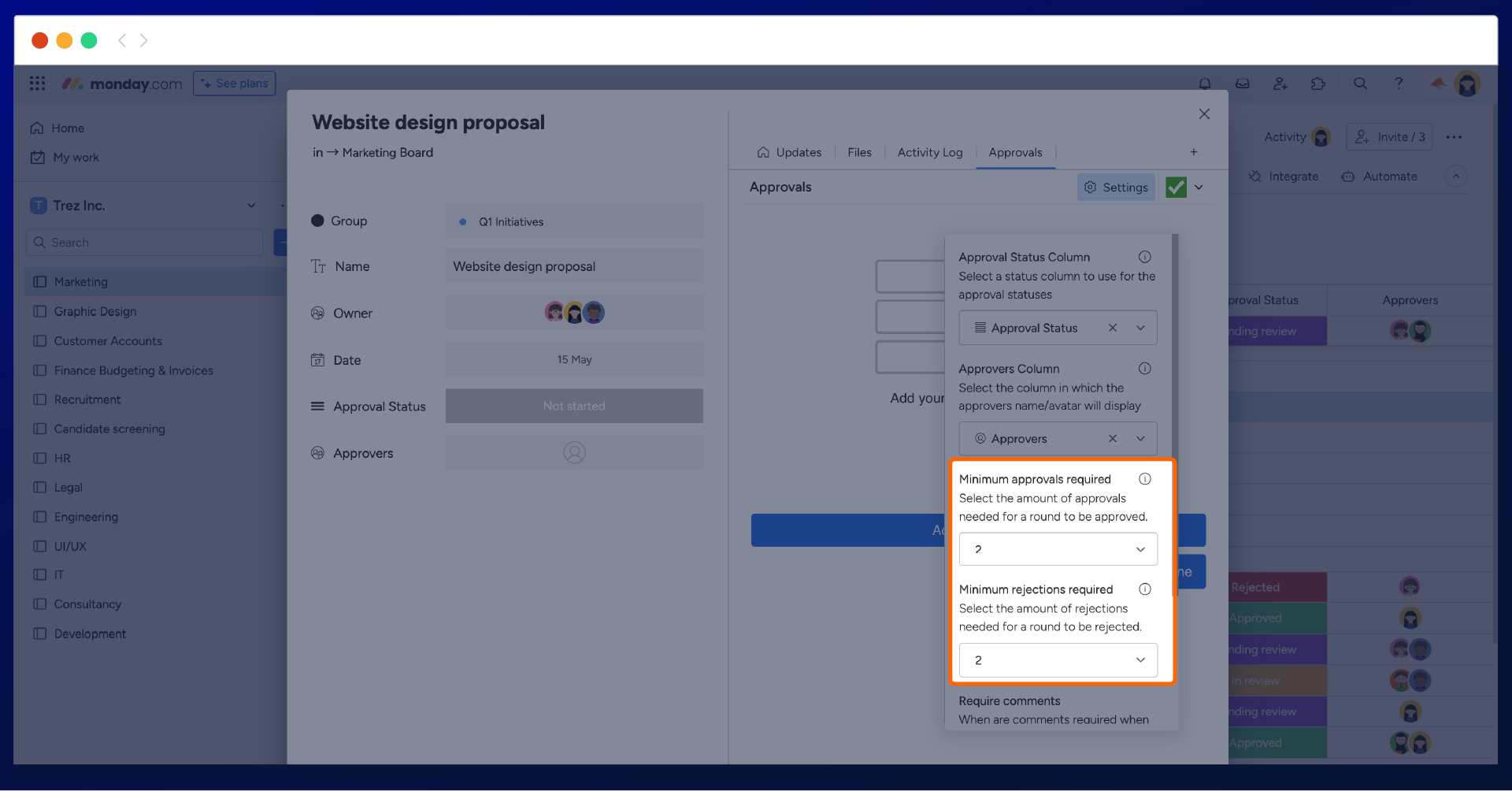1512x791 pixels.
Task: Click the See plans button
Action: click(234, 84)
